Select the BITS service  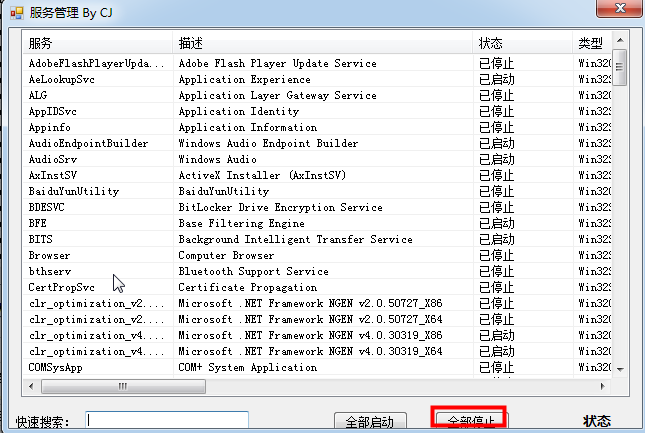pos(40,239)
